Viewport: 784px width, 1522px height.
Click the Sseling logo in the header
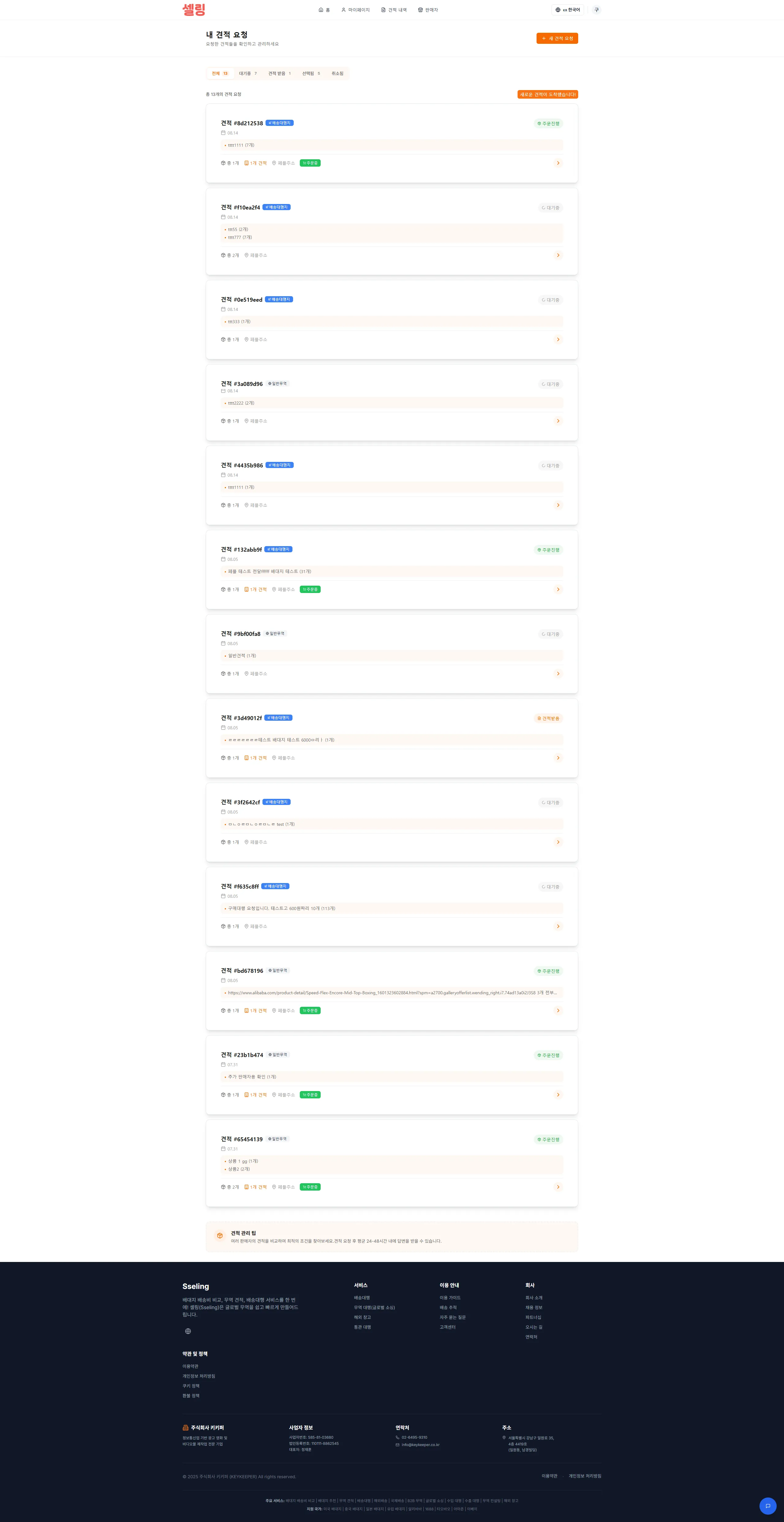pos(194,9)
